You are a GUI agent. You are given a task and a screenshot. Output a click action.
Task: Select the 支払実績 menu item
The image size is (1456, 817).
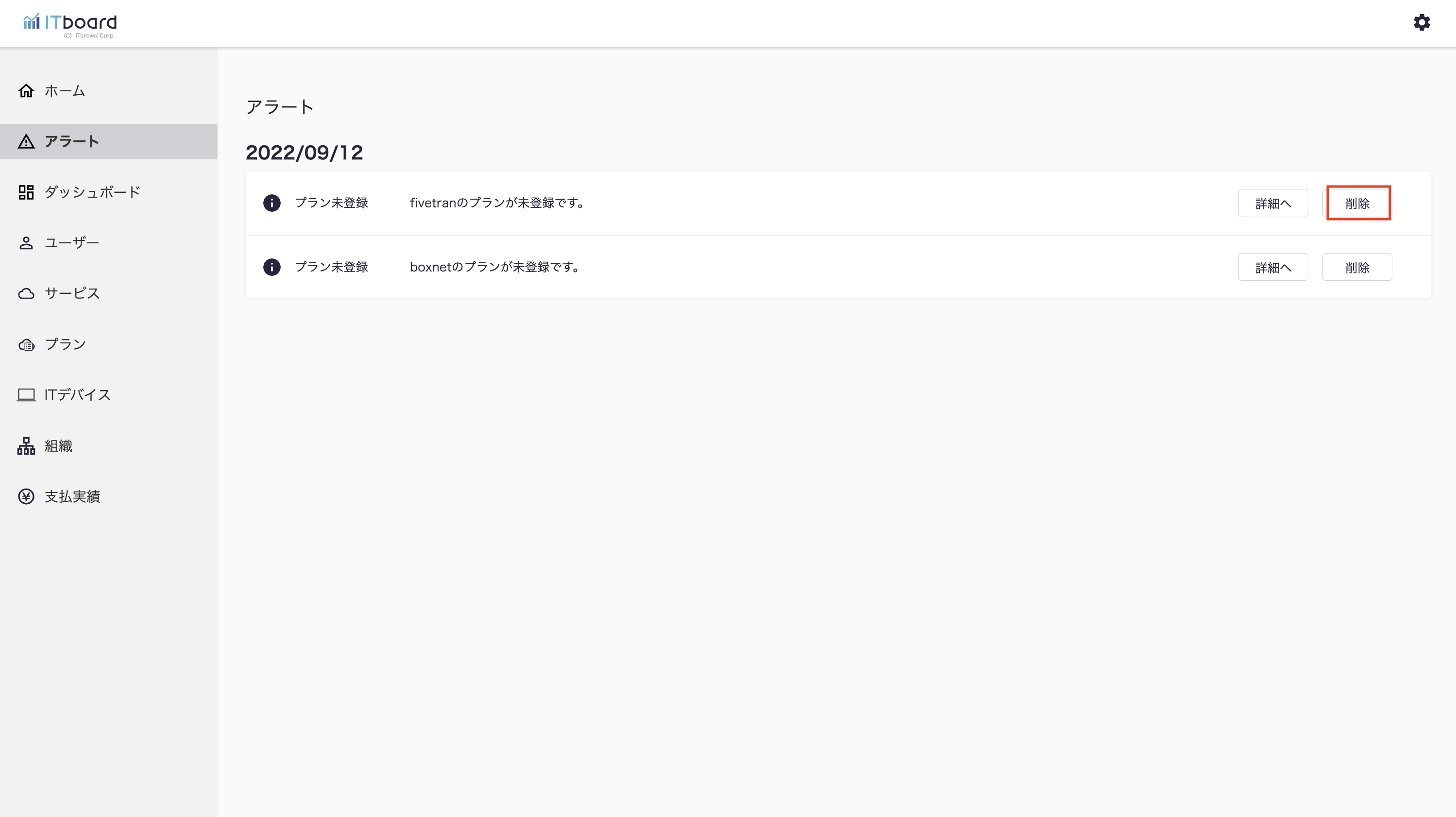[72, 496]
